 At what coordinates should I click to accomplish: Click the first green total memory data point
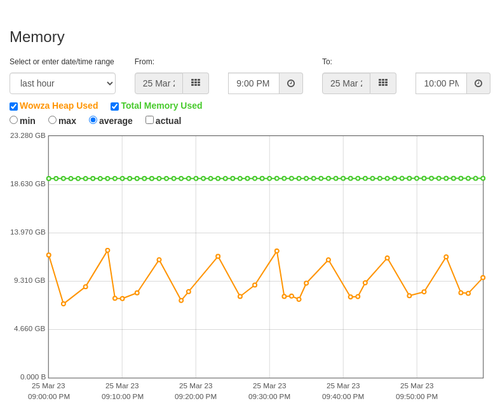pyautogui.click(x=49, y=179)
